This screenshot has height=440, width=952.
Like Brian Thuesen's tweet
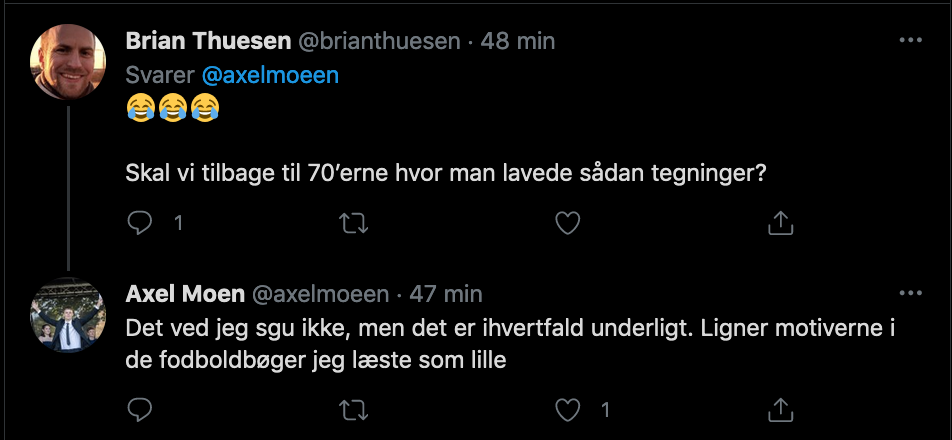pos(568,224)
